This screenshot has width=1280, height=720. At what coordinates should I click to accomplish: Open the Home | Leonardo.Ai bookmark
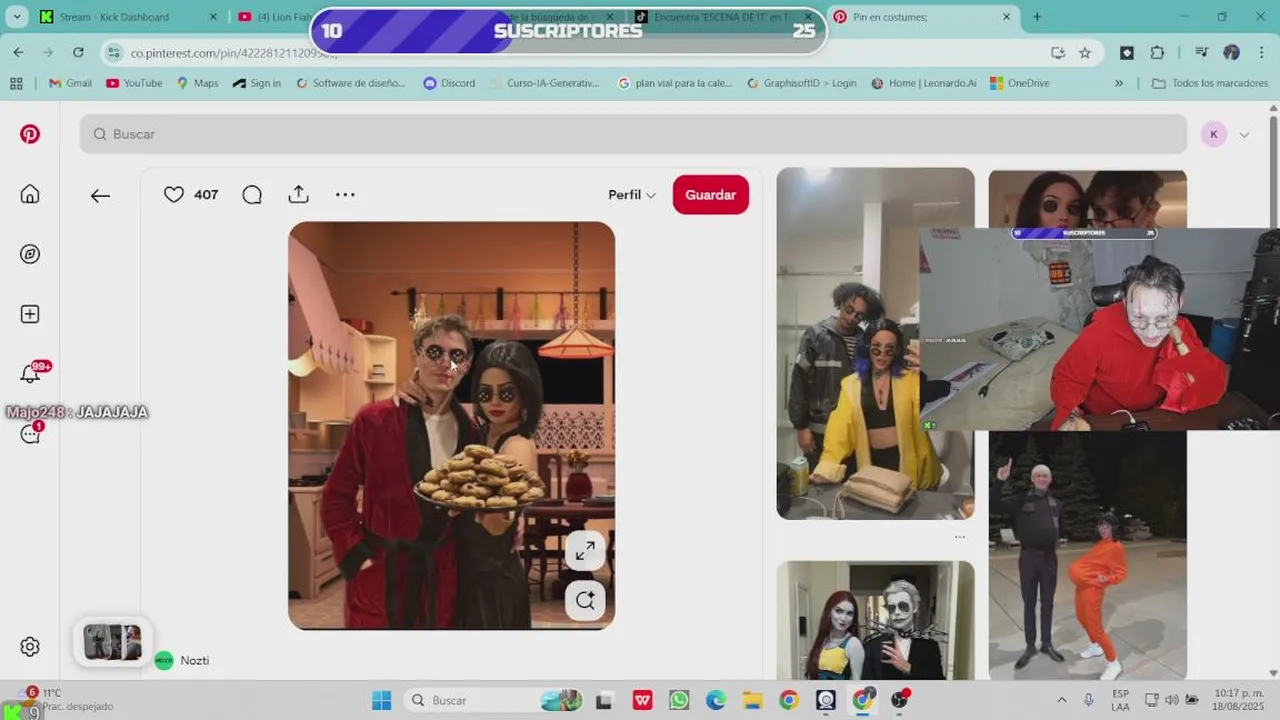pos(924,83)
